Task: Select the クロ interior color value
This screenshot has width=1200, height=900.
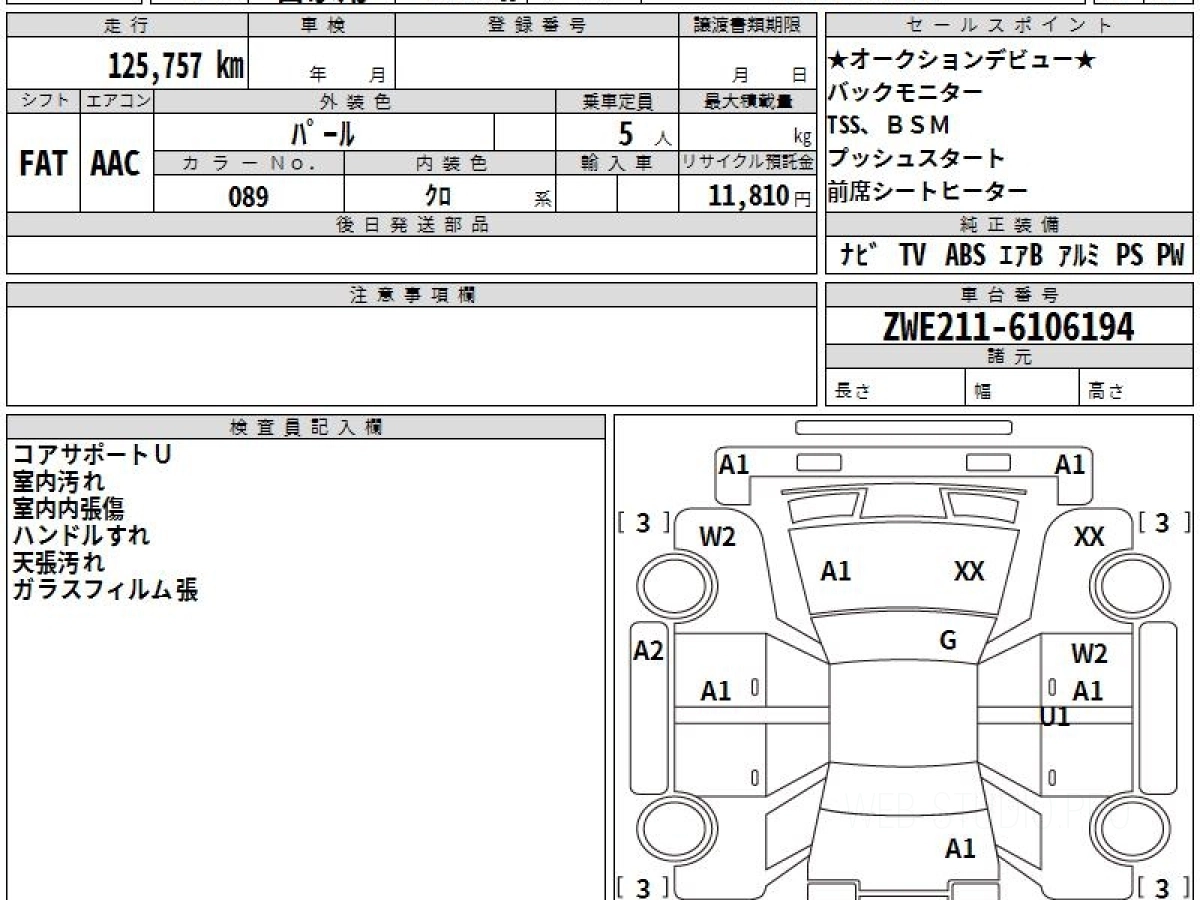Action: (x=438, y=196)
